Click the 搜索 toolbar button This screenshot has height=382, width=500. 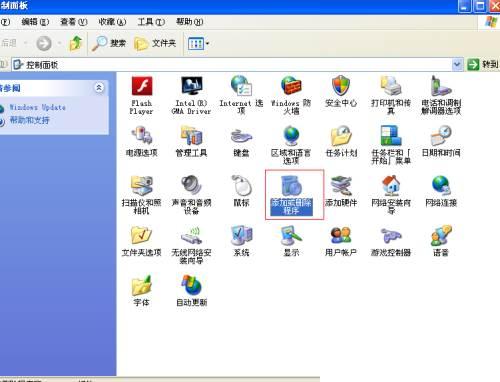coord(109,43)
